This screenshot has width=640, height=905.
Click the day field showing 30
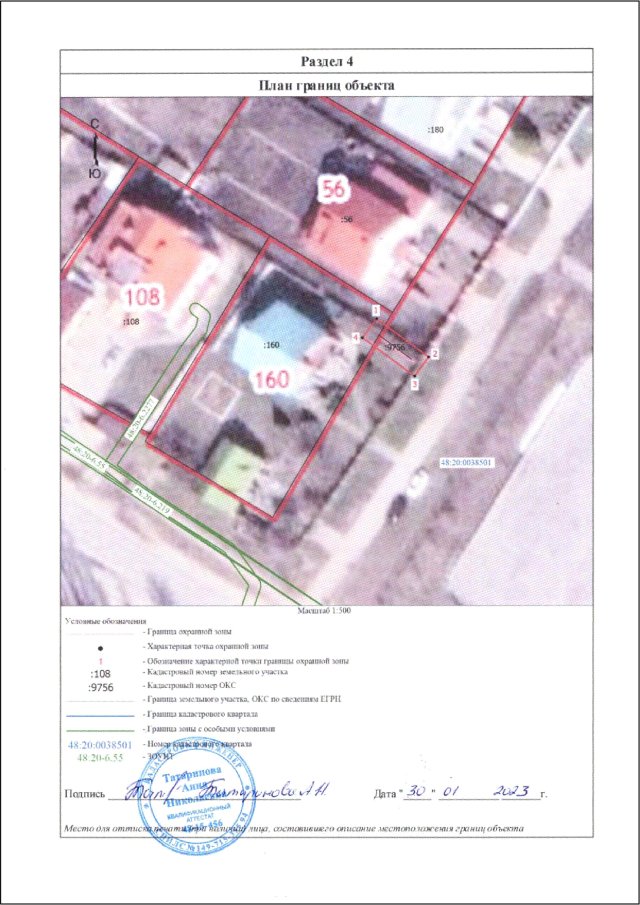(x=418, y=791)
